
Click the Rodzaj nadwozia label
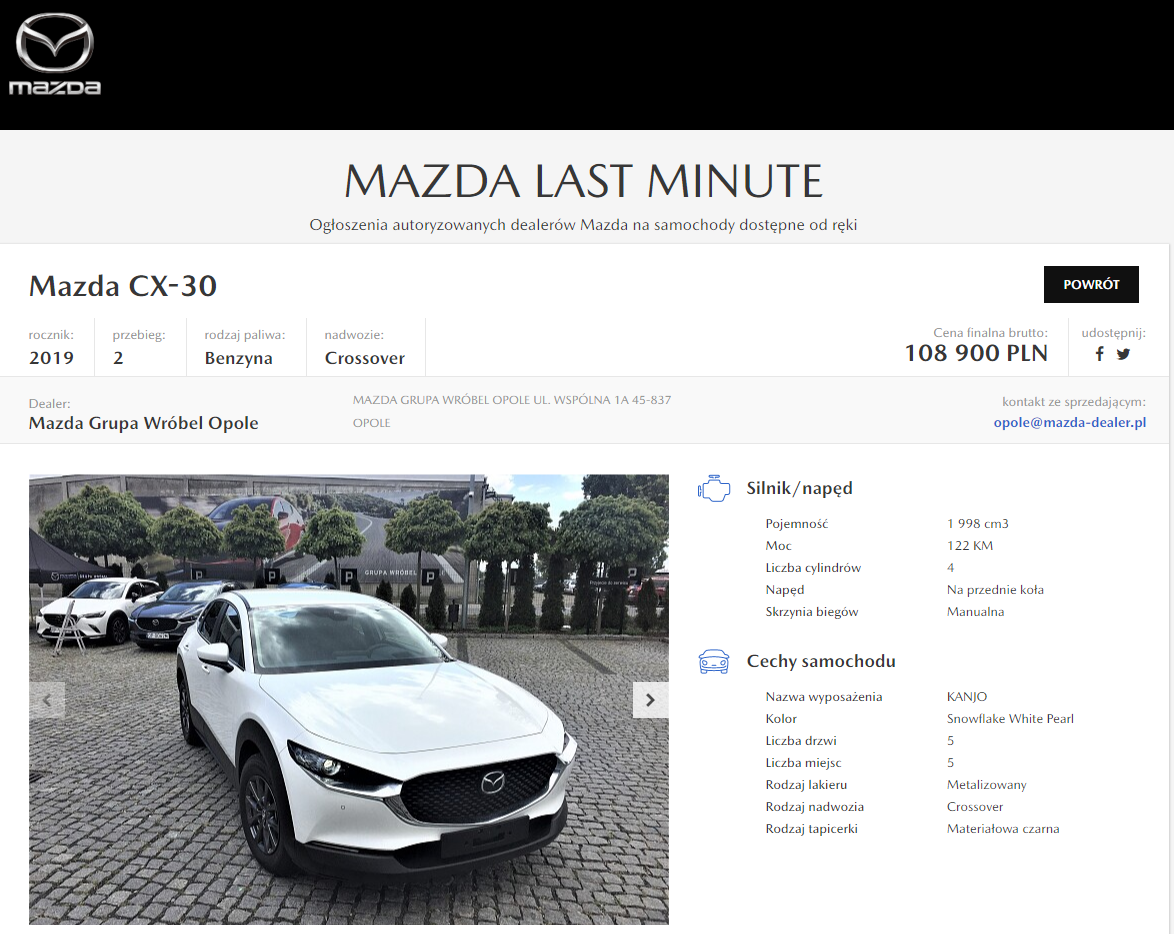coord(815,807)
